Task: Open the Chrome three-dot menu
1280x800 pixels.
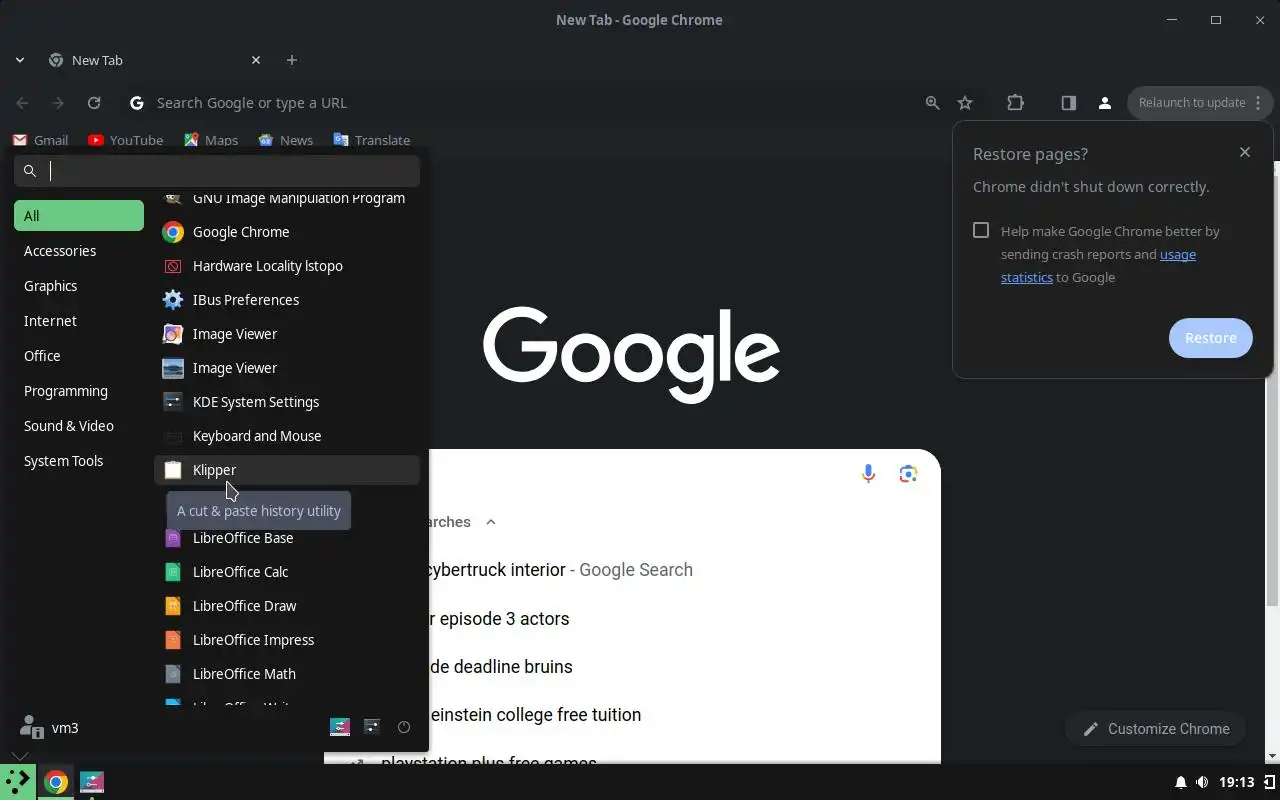Action: pyautogui.click(x=1258, y=102)
